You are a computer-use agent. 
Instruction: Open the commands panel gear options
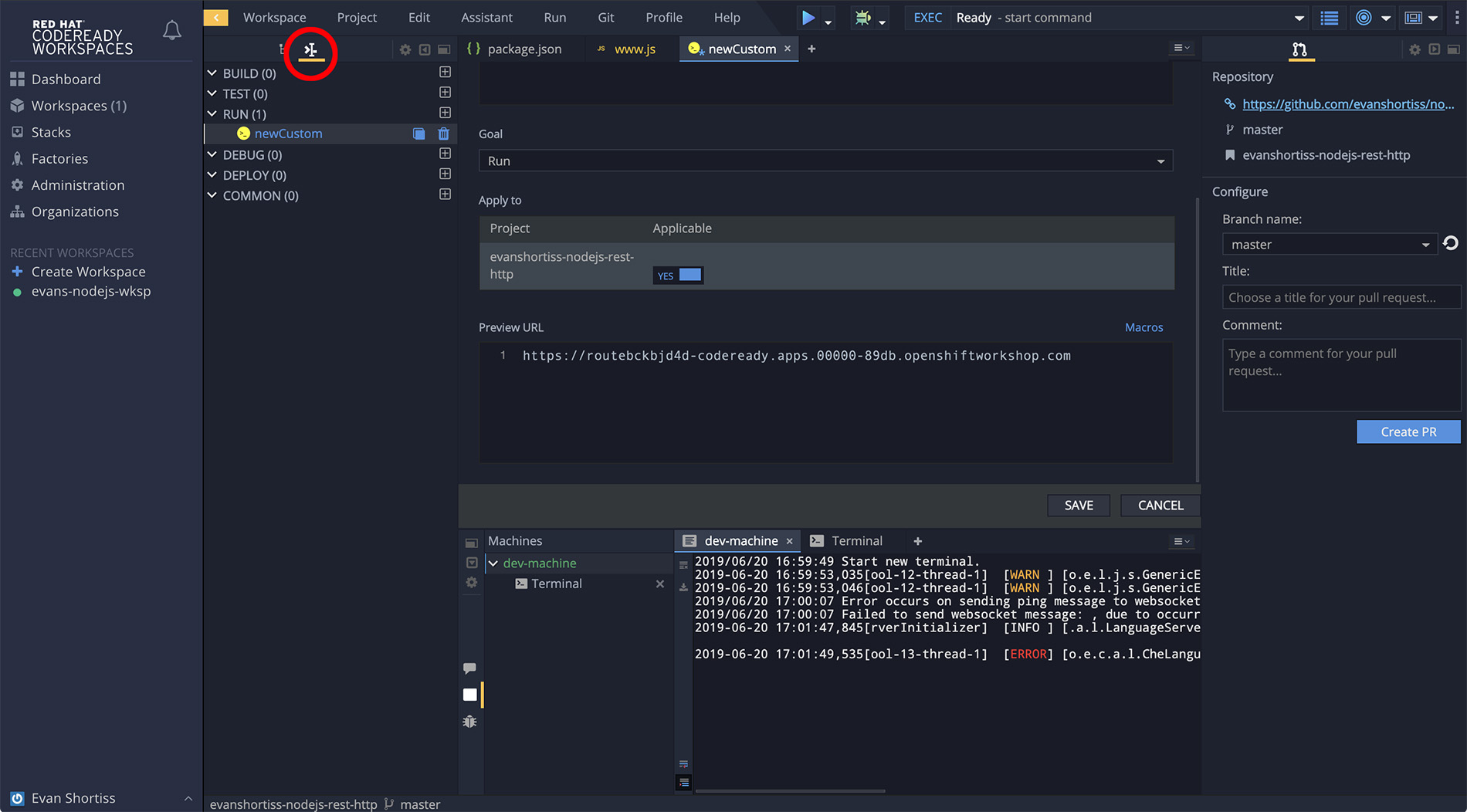(405, 49)
